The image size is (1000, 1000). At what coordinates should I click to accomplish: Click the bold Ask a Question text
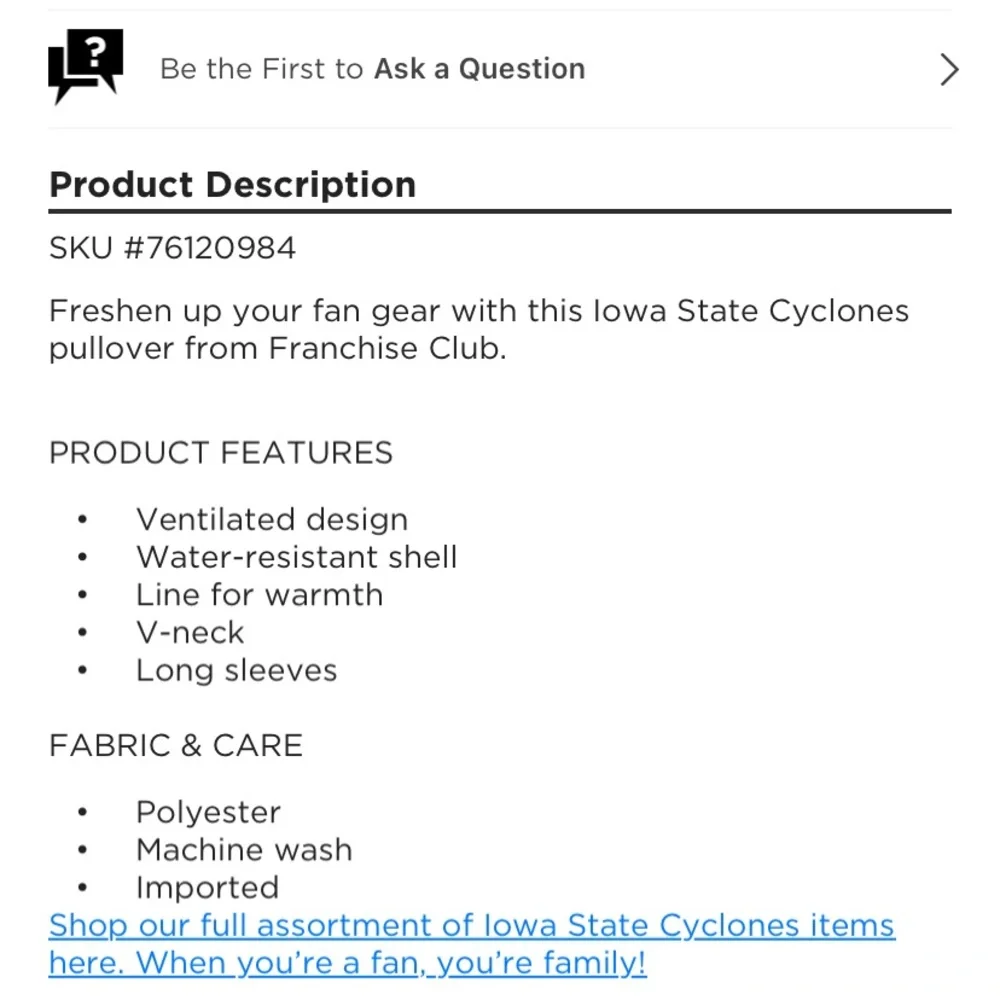(x=480, y=69)
